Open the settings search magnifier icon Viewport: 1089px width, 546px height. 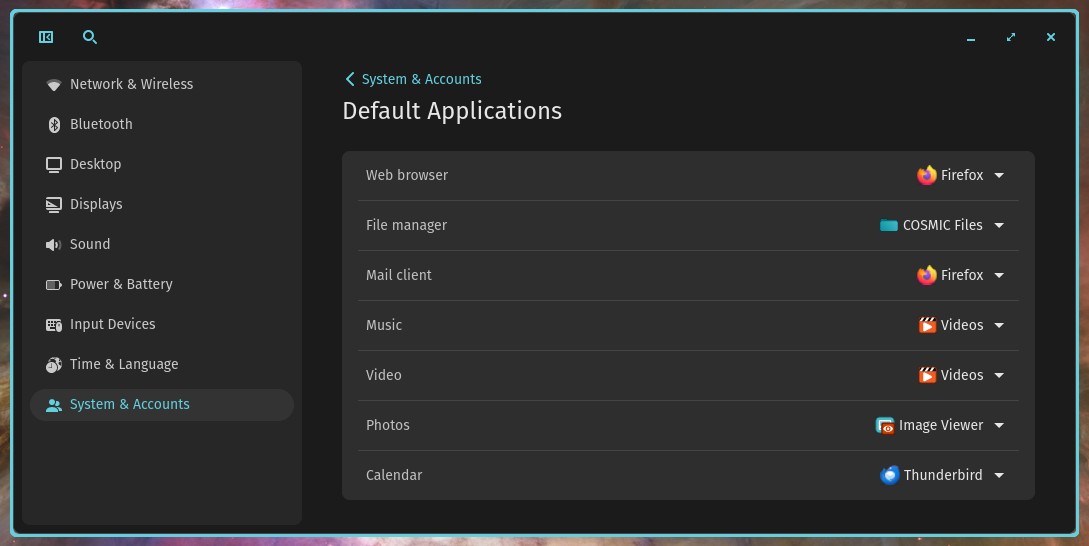(x=90, y=37)
